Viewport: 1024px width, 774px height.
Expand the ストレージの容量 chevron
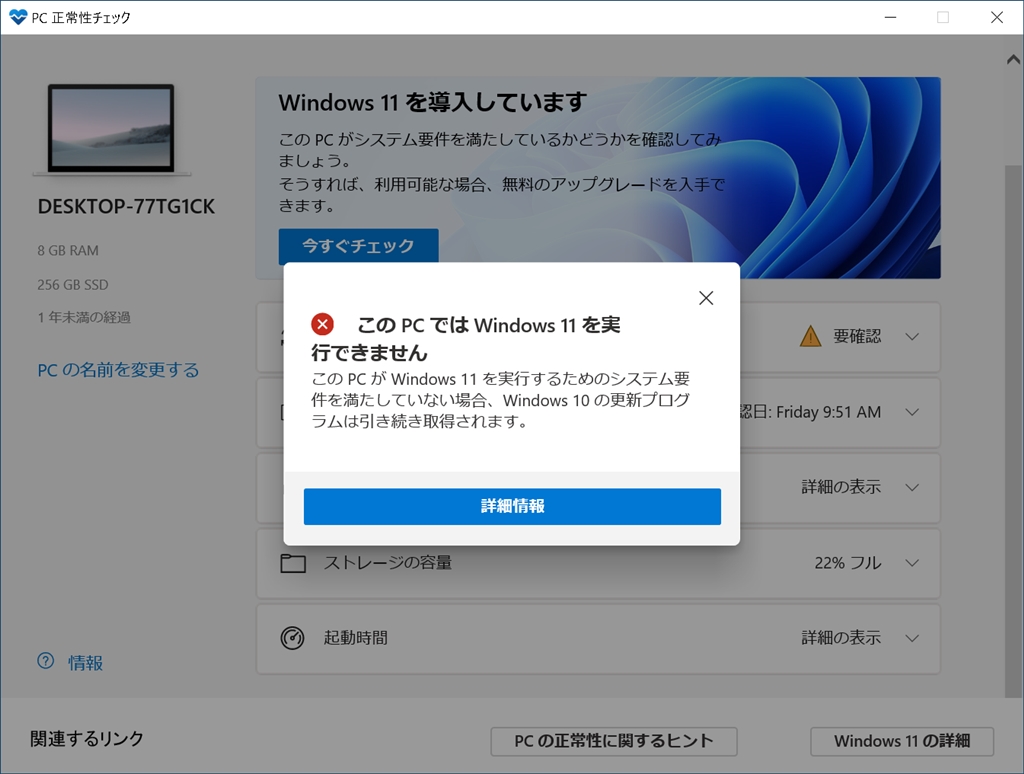(x=912, y=563)
